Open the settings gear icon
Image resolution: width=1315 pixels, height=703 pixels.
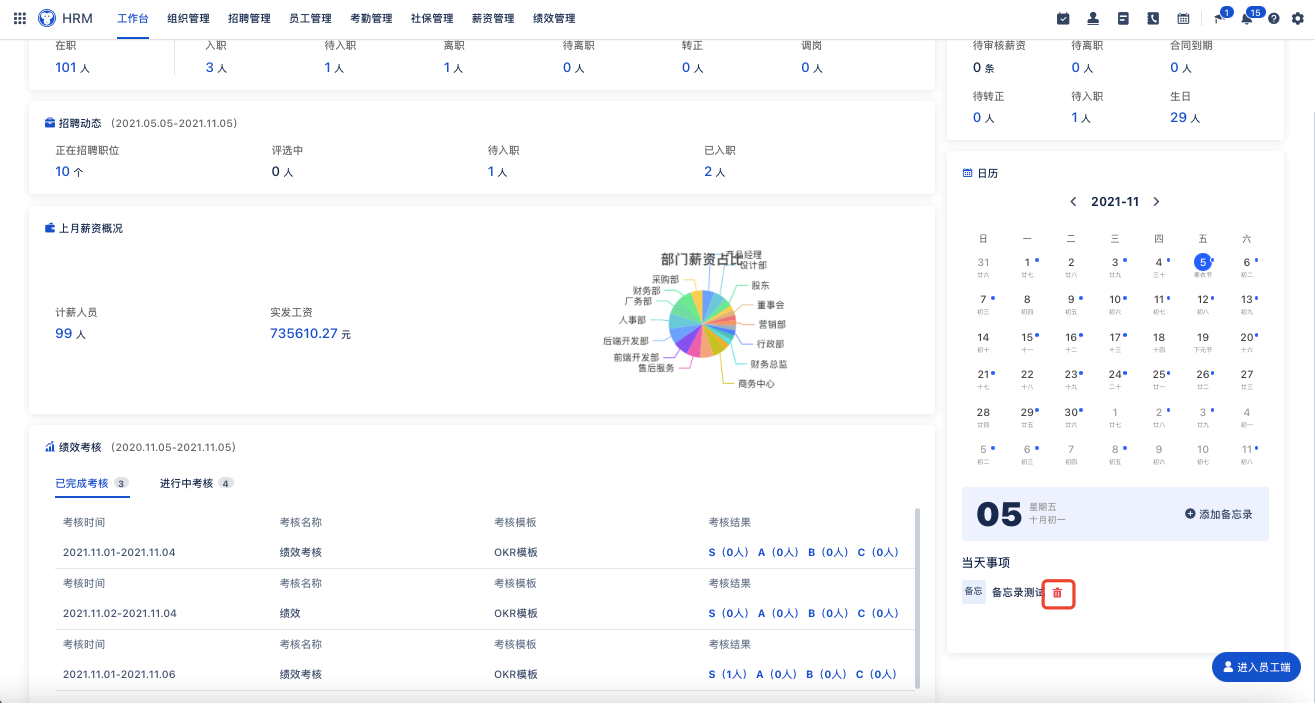click(x=1298, y=18)
